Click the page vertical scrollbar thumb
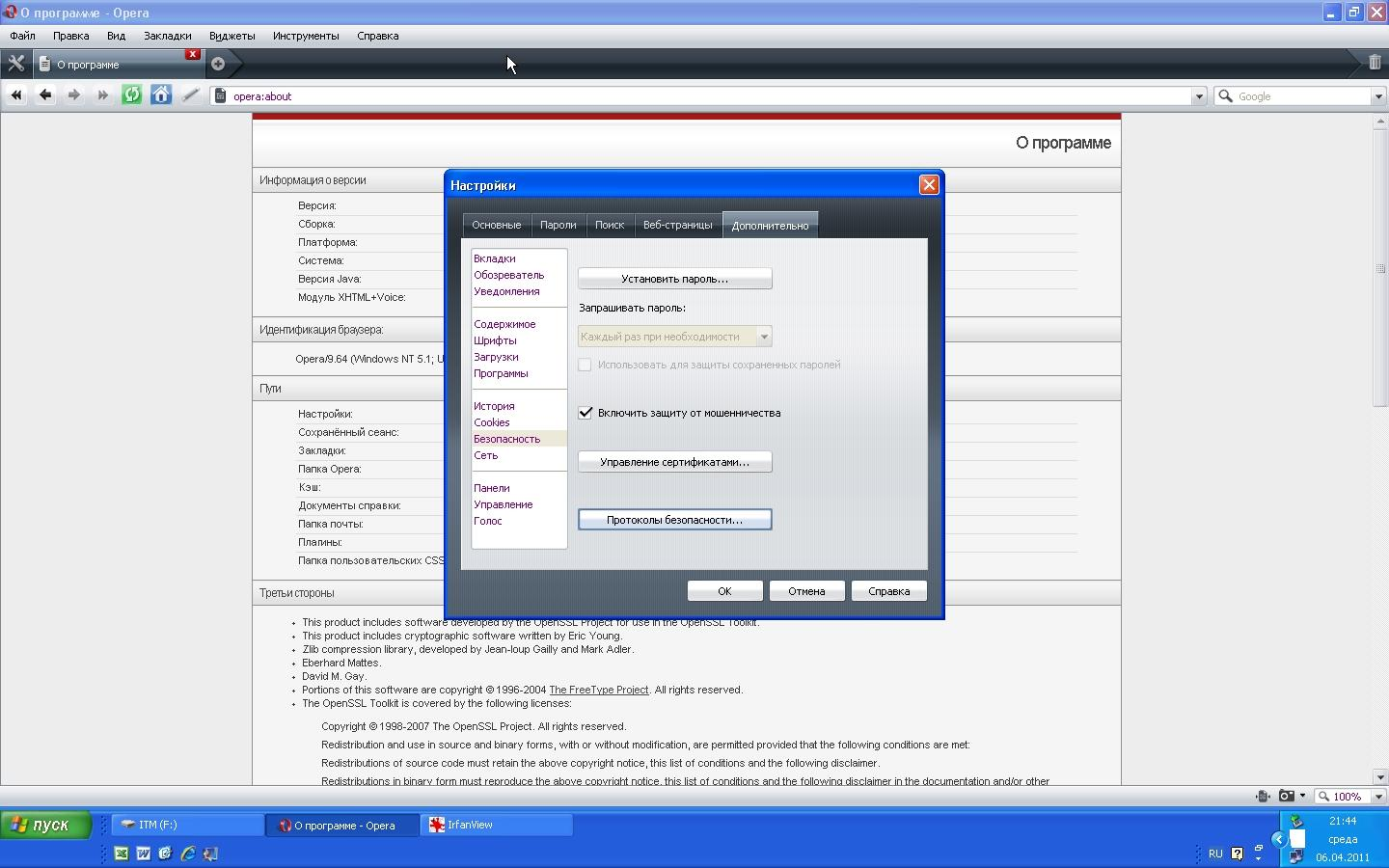Screen dimensions: 1389x868 point(1380,269)
